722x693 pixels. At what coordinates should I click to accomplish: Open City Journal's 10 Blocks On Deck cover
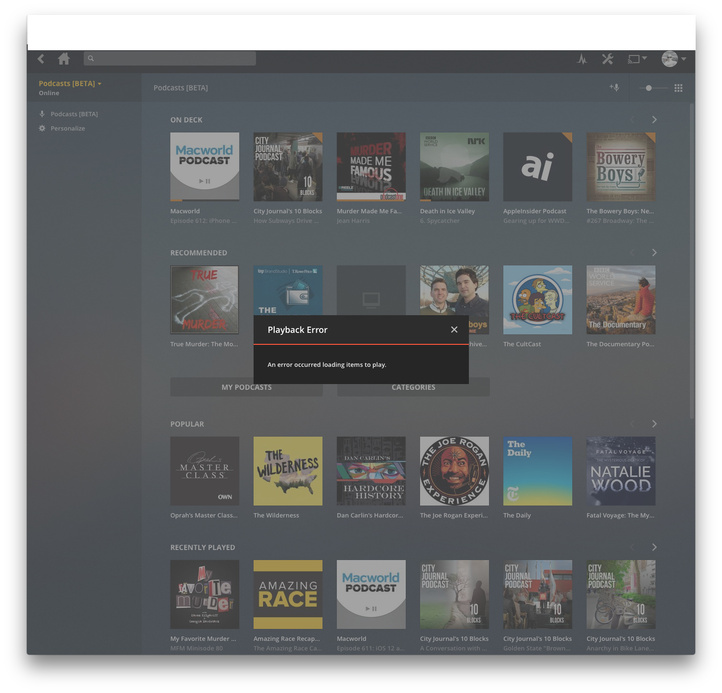pos(288,167)
